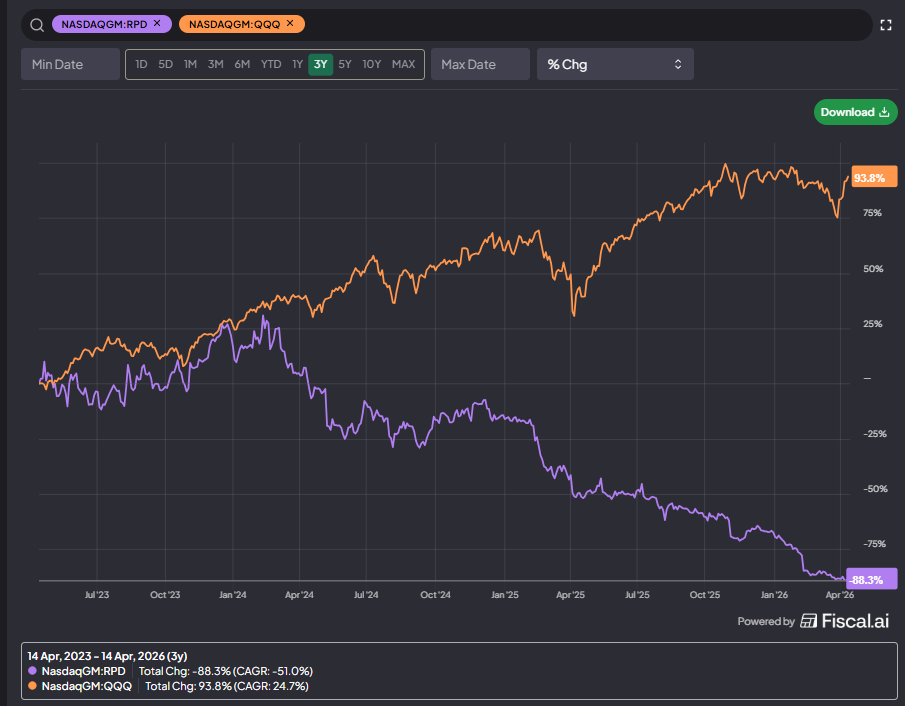This screenshot has width=905, height=706.
Task: Click the search magnifier icon
Action: point(37,25)
